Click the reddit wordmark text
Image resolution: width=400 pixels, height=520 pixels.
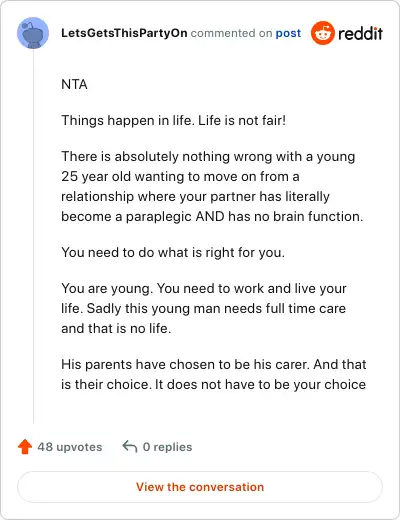pos(360,33)
